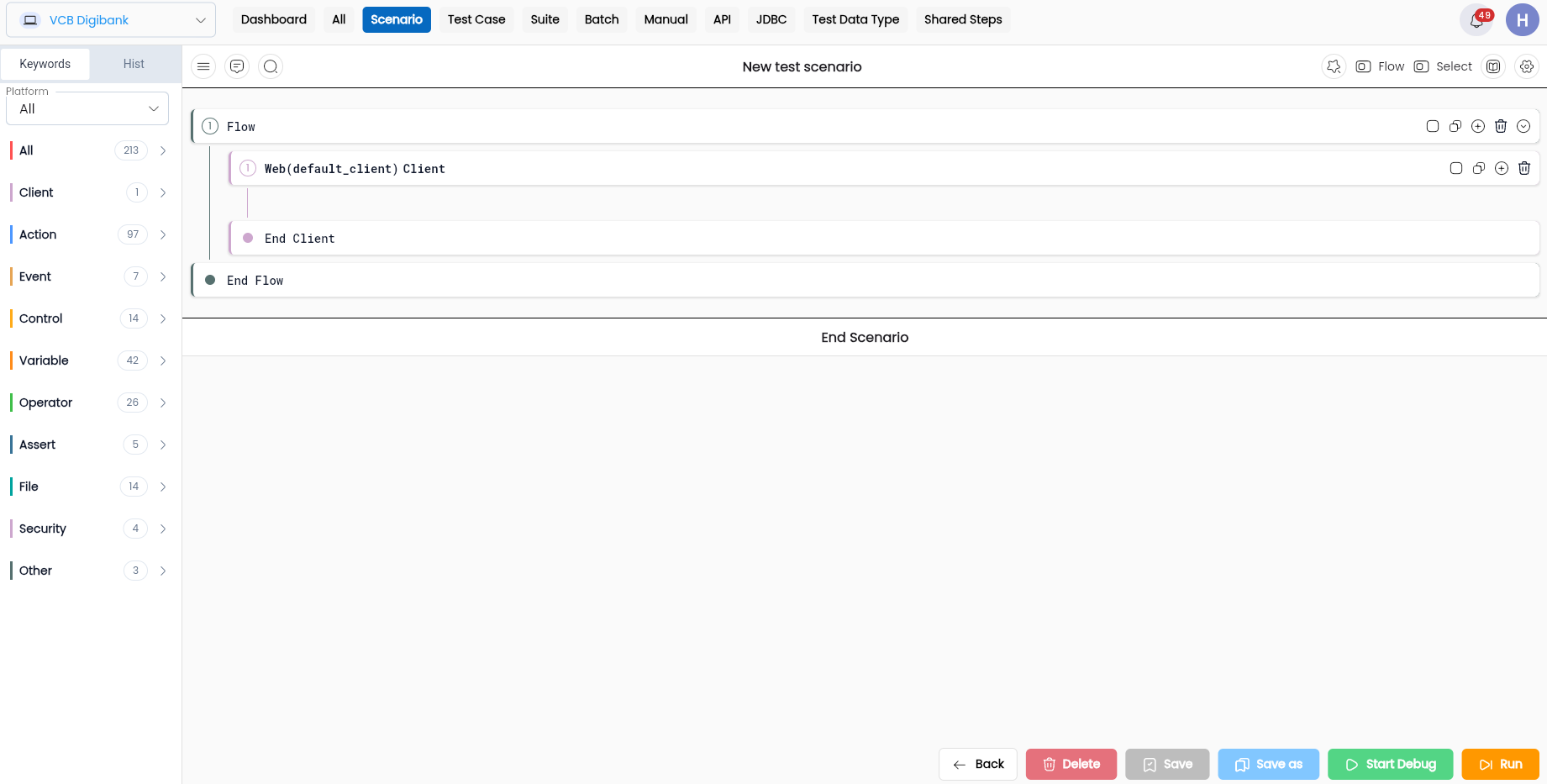Image resolution: width=1547 pixels, height=784 pixels.
Task: Open the JDBC menu
Action: pos(771,19)
